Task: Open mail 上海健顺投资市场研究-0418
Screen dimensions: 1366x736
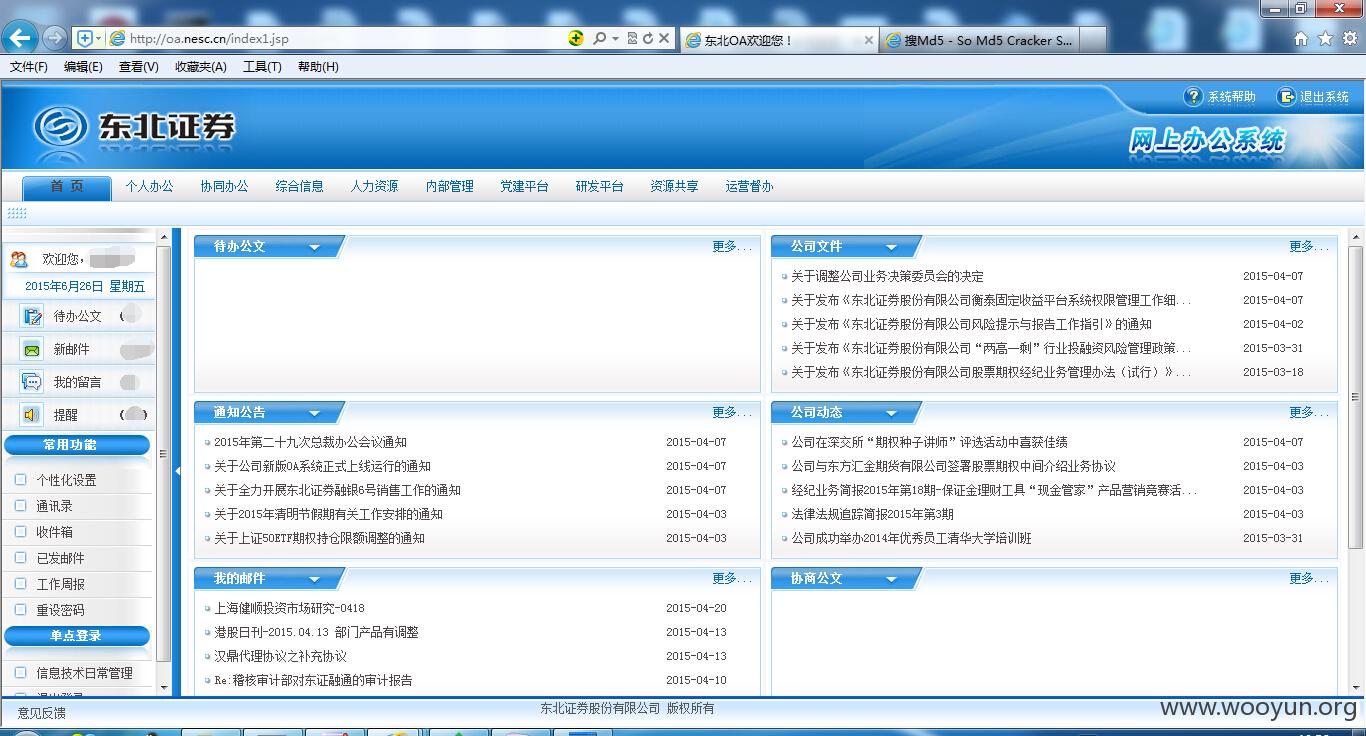Action: pyautogui.click(x=289, y=608)
